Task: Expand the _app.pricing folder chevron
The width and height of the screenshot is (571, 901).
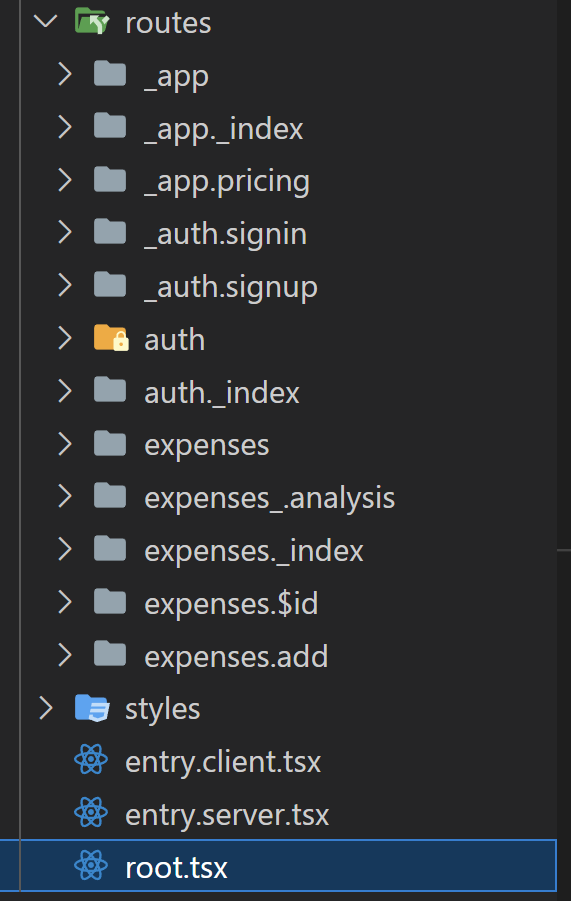Action: (65, 180)
